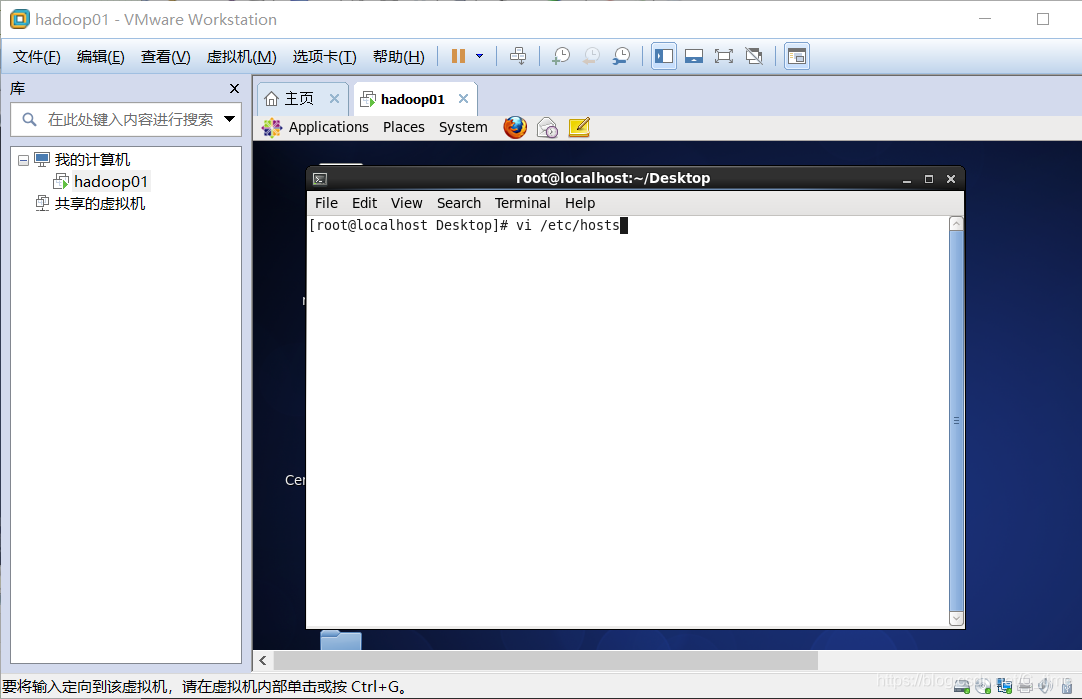
Task: Close the 库 library panel
Action: tap(235, 88)
